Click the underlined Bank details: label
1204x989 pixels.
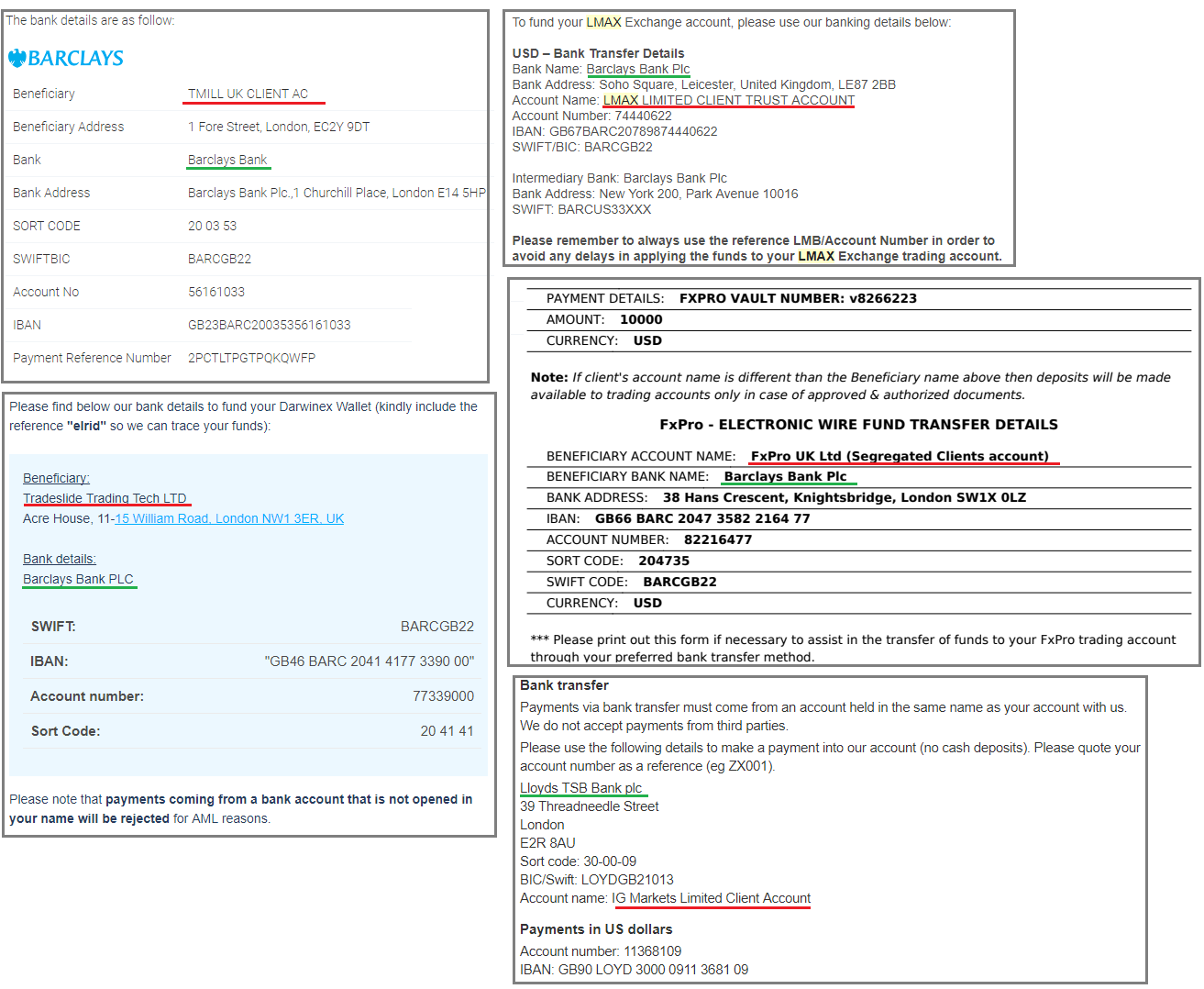click(x=59, y=559)
